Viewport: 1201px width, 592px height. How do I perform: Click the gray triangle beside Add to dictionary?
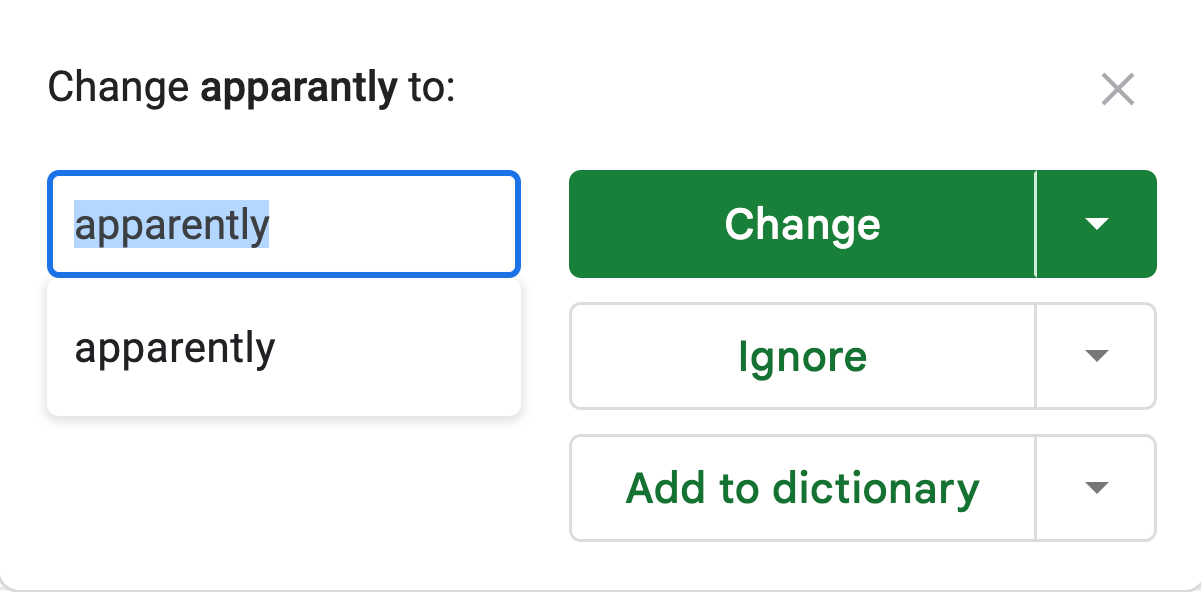(x=1097, y=488)
